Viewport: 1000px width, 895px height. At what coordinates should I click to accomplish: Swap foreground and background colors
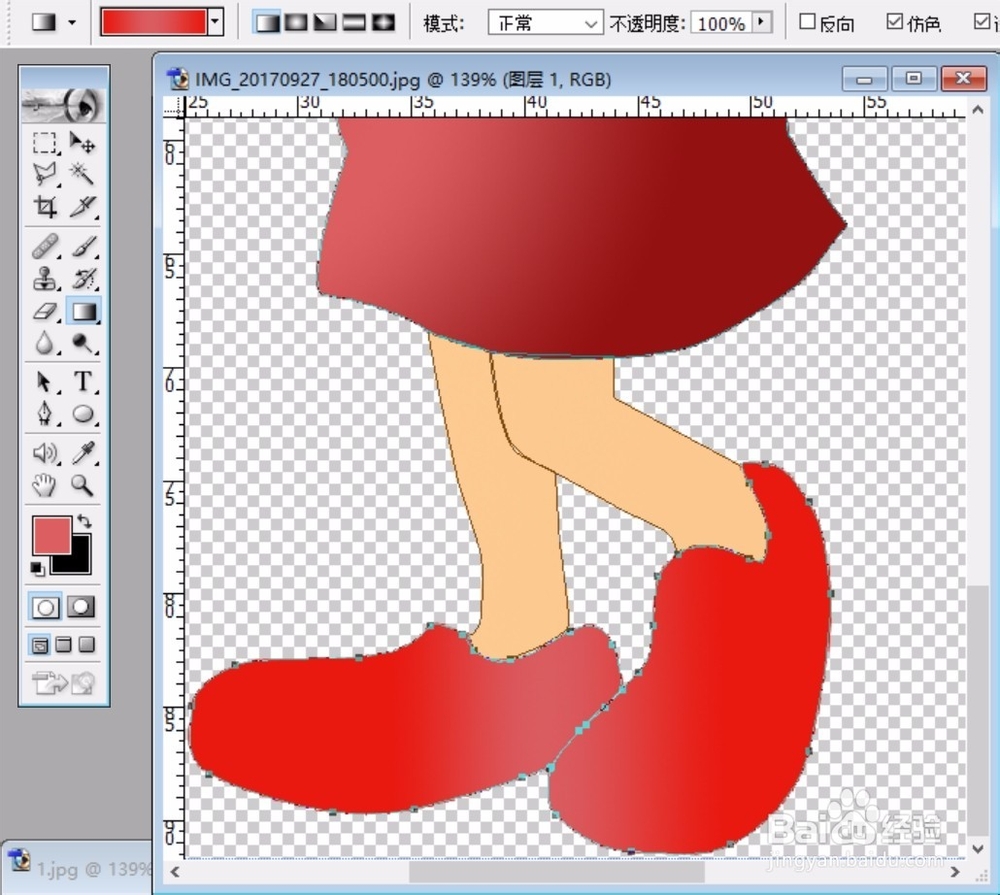point(84,521)
